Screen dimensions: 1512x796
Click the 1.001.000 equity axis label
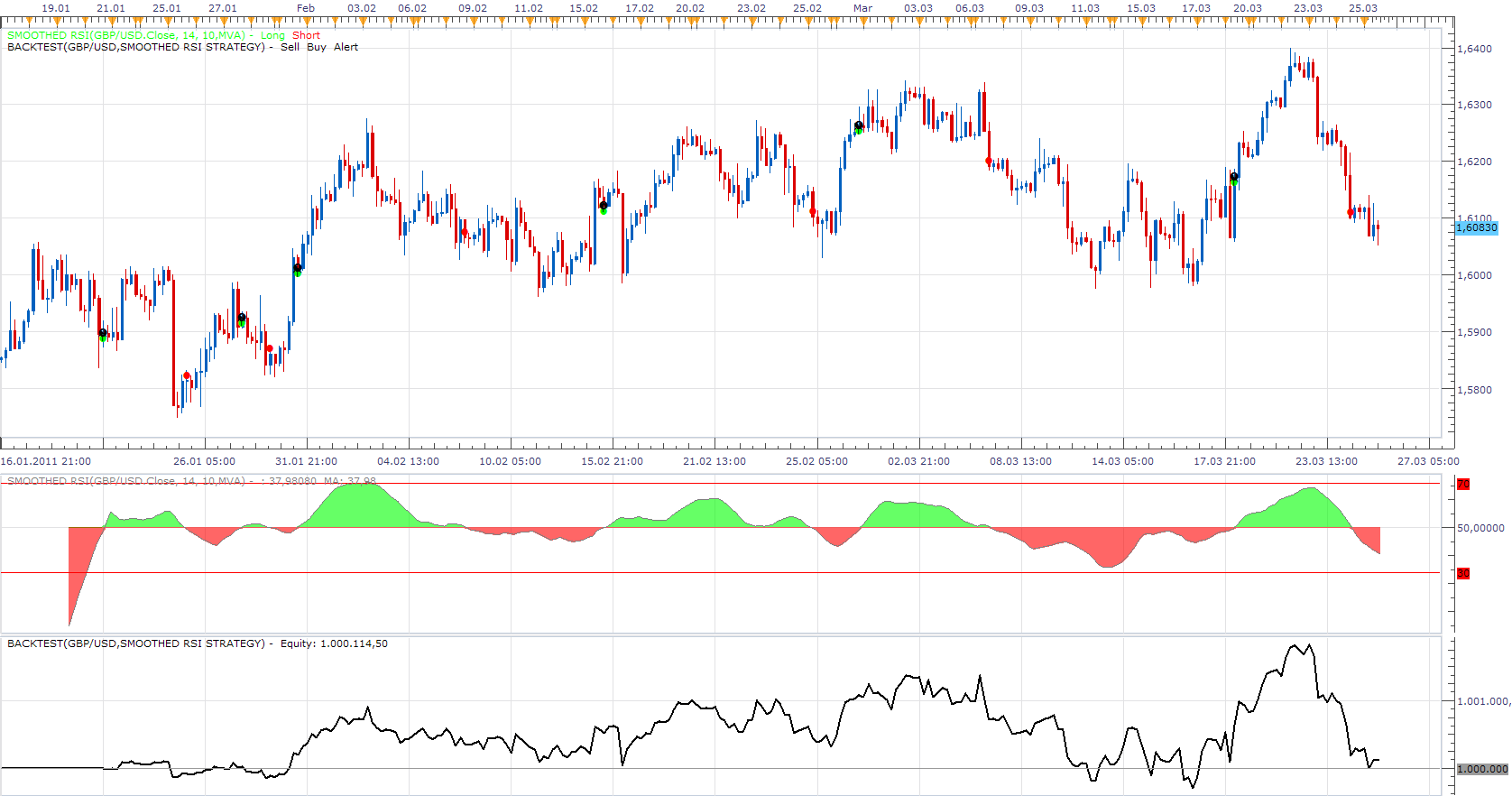click(1482, 701)
